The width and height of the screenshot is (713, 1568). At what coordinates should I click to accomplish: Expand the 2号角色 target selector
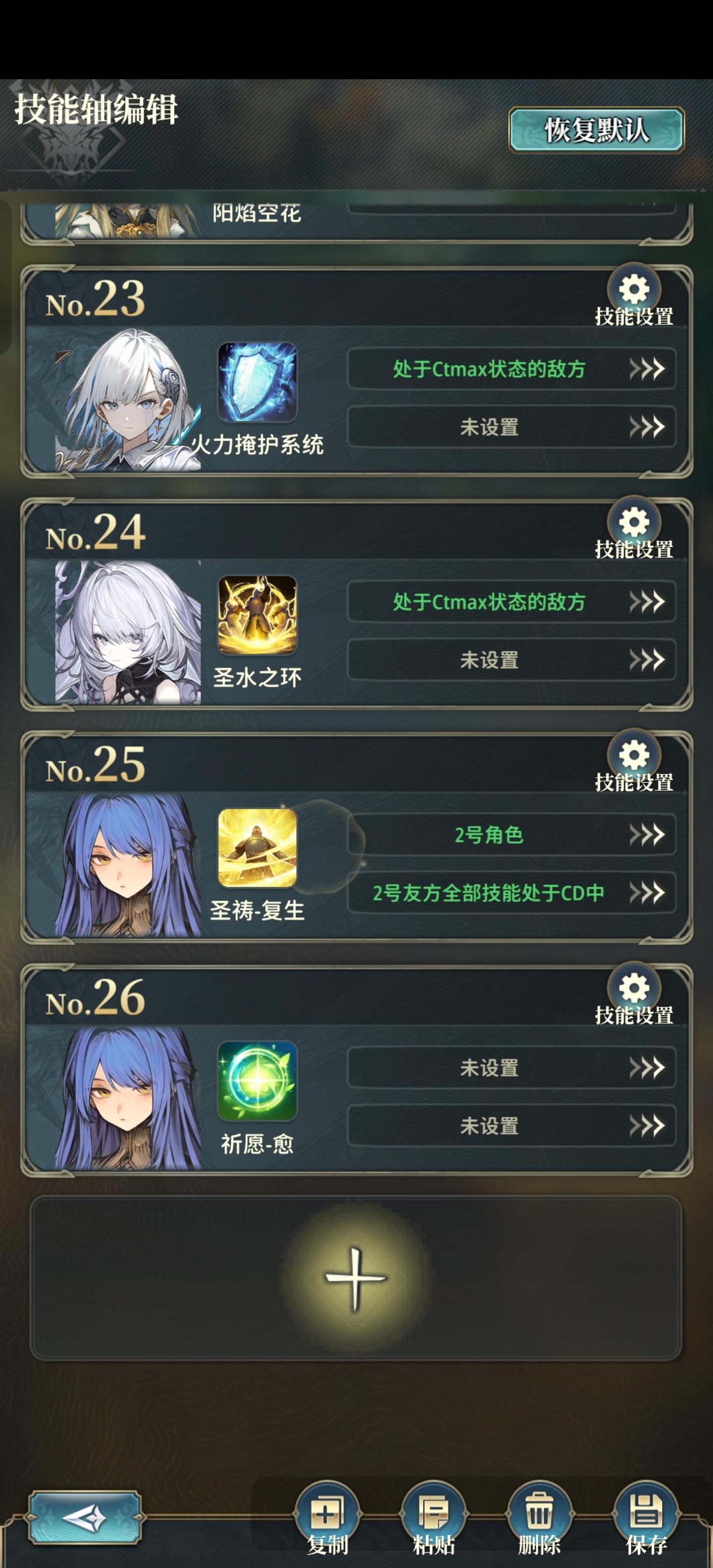pos(511,834)
